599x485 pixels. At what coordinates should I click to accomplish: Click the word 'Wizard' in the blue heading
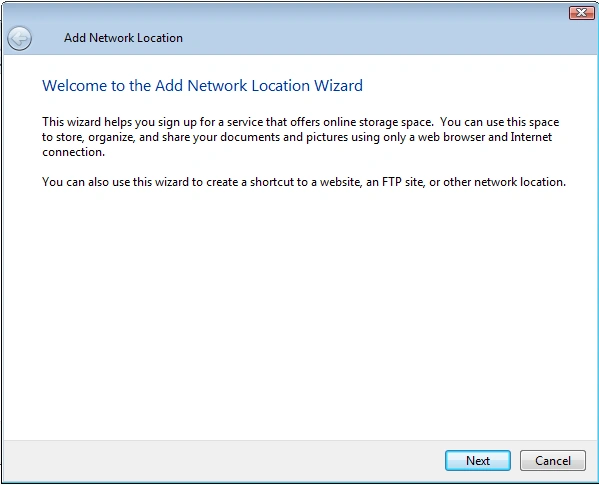338,86
